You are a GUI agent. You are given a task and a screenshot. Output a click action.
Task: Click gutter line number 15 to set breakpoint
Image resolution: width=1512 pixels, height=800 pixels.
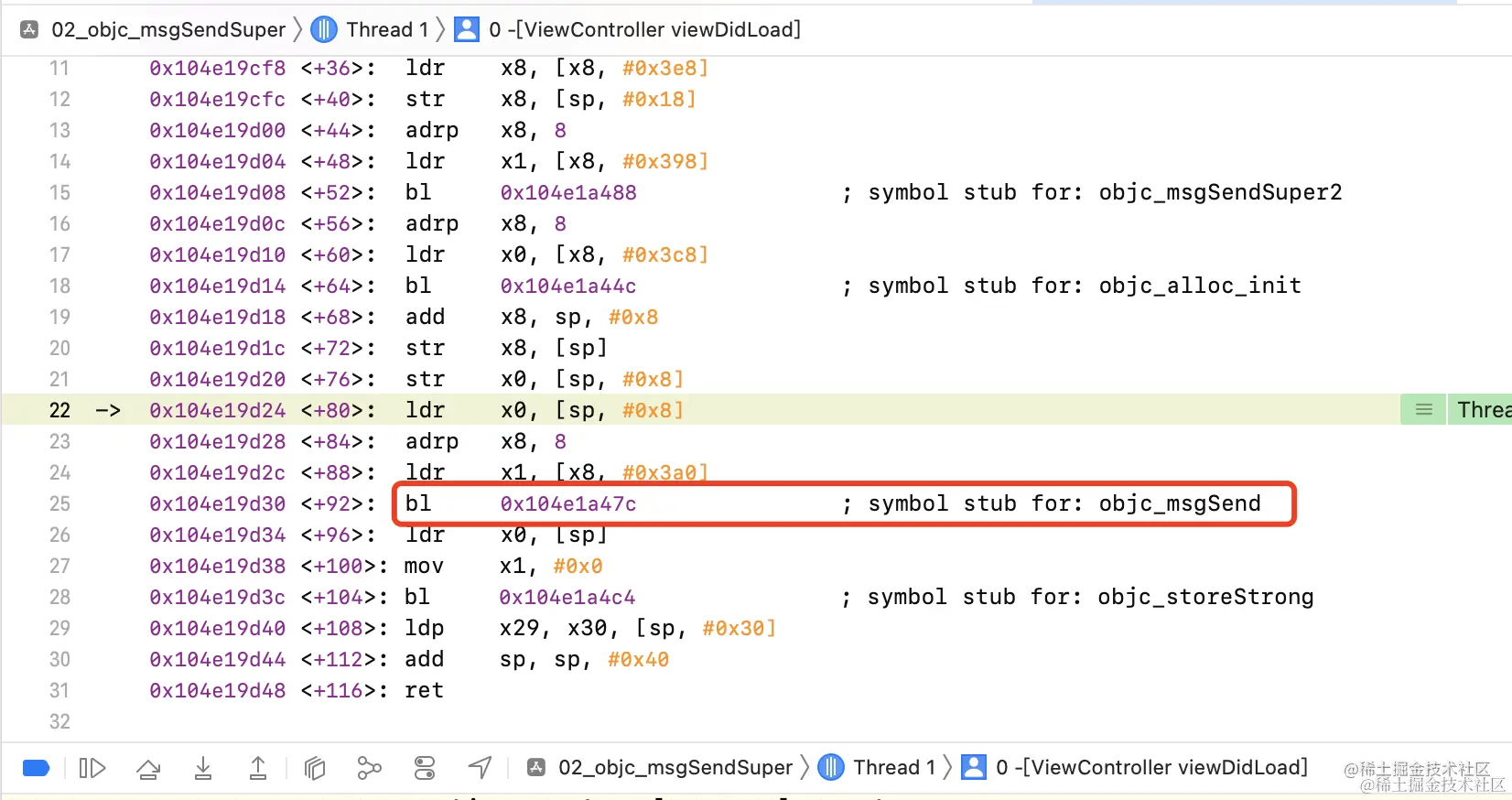point(59,192)
